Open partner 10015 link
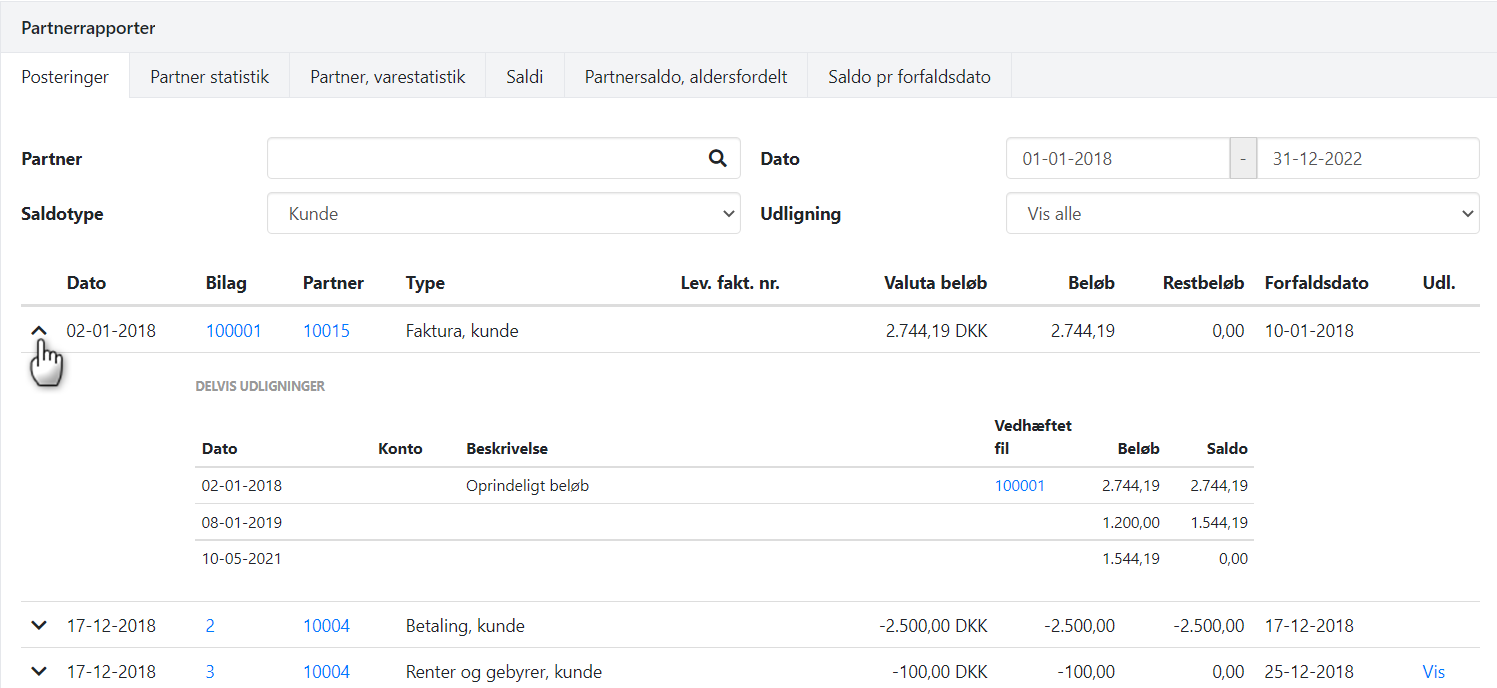Image resolution: width=1497 pixels, height=688 pixels. pos(326,329)
